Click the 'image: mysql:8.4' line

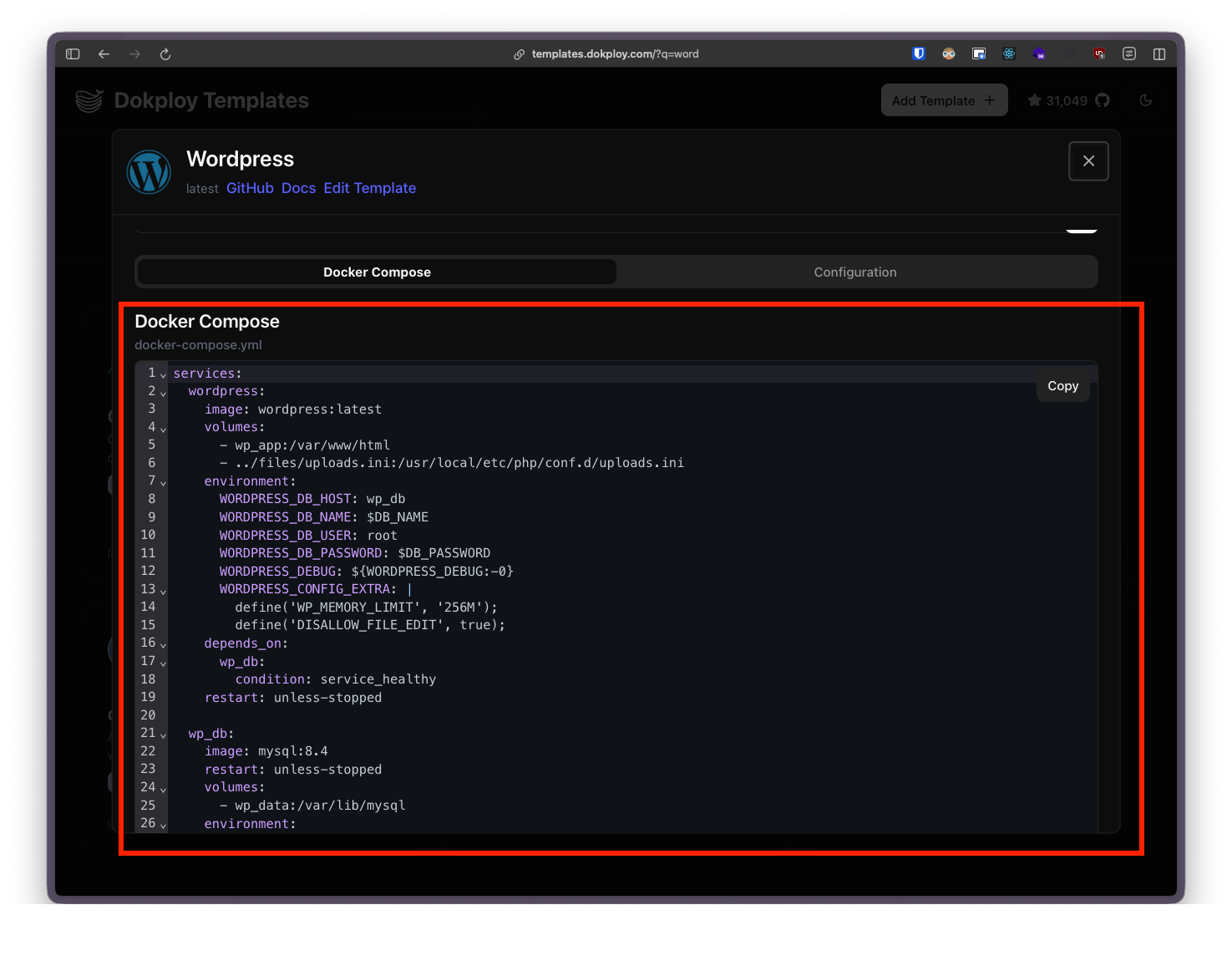click(266, 751)
